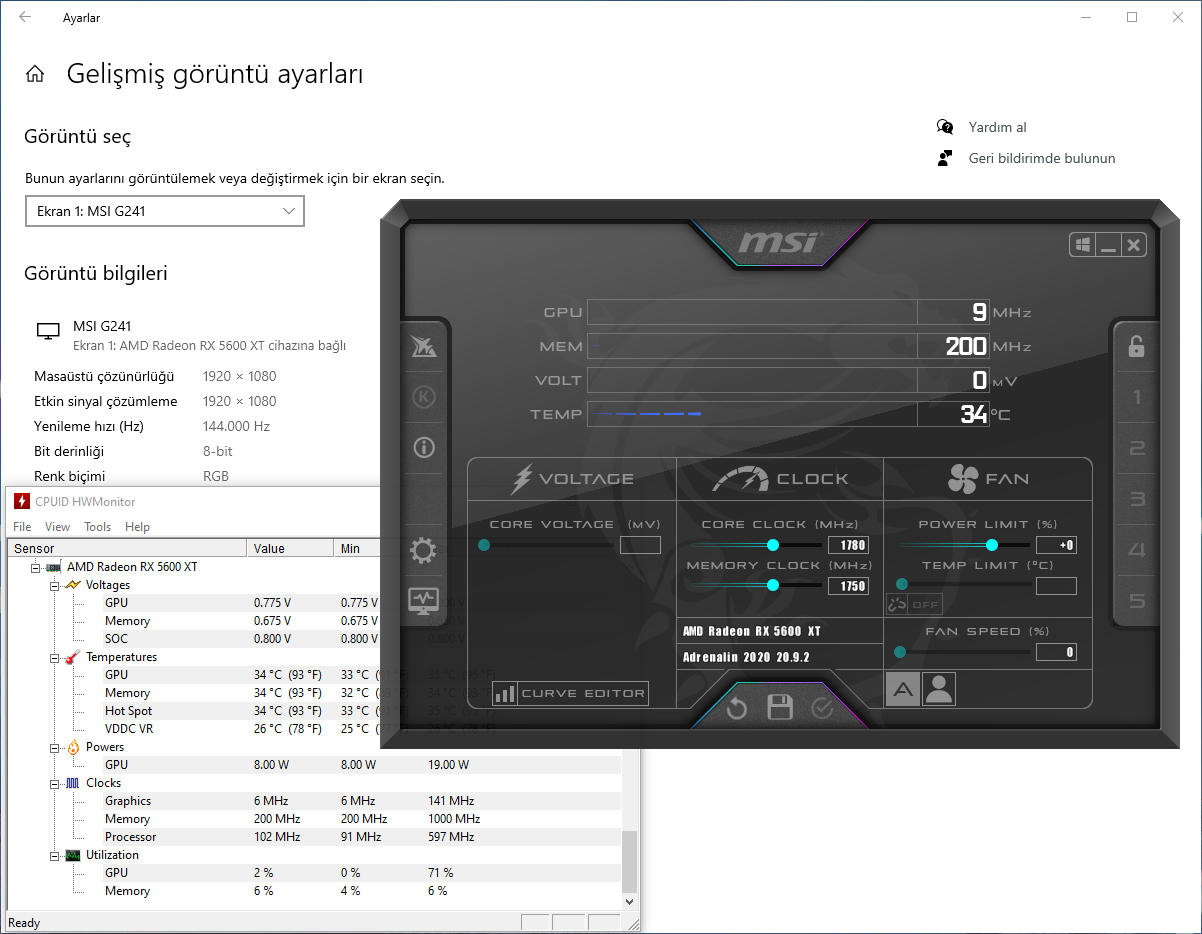Image resolution: width=1202 pixels, height=934 pixels.
Task: Collapse the Utilization tree node
Action: pyautogui.click(x=55, y=855)
